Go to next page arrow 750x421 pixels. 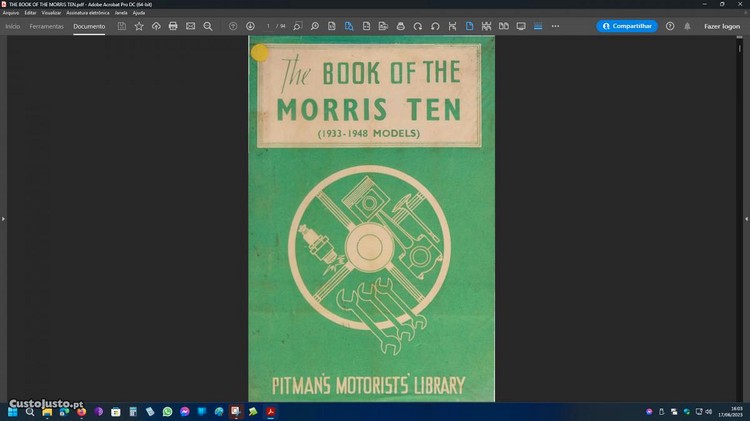coord(250,26)
